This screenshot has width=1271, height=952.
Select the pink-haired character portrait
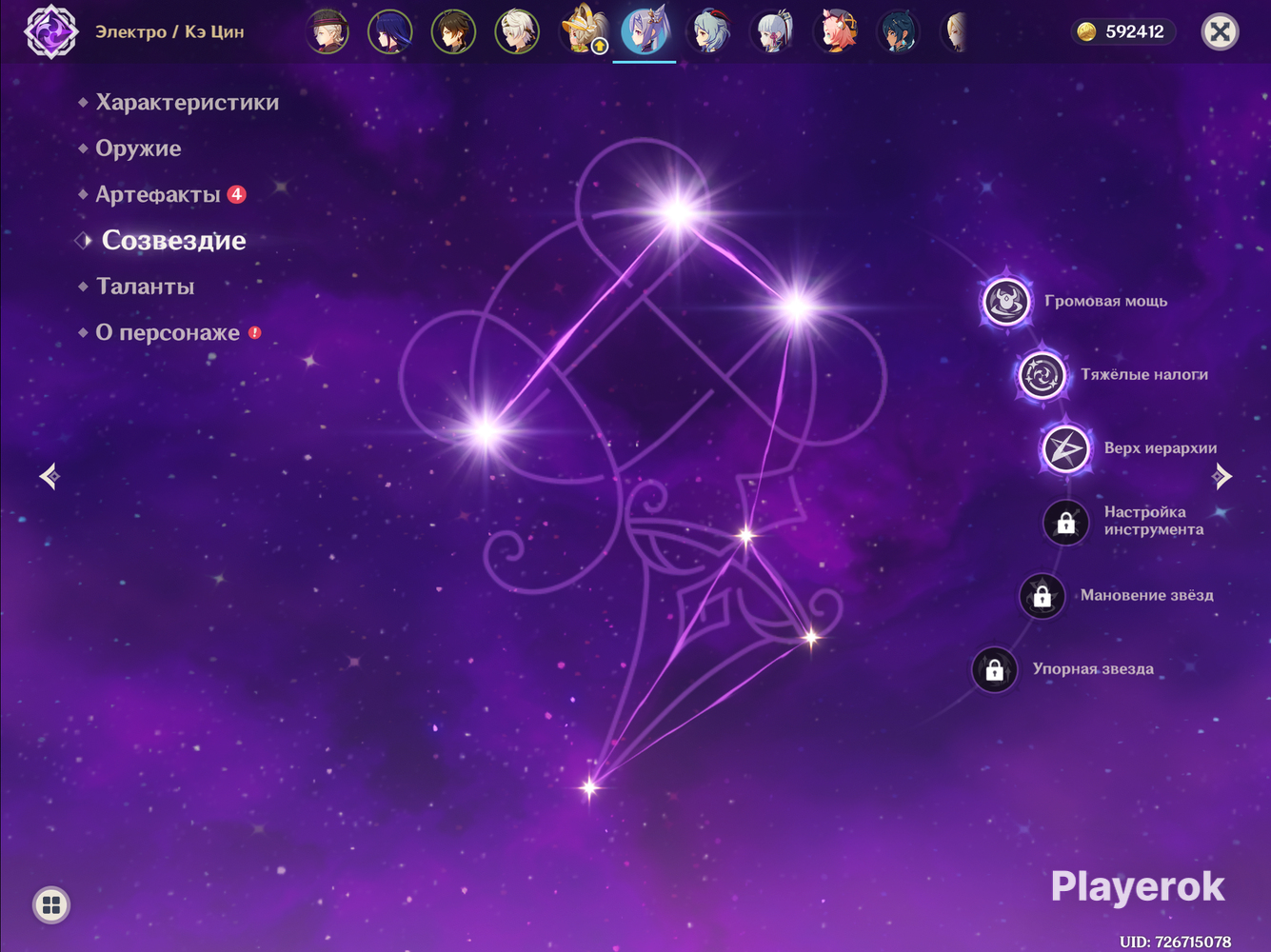click(x=837, y=31)
